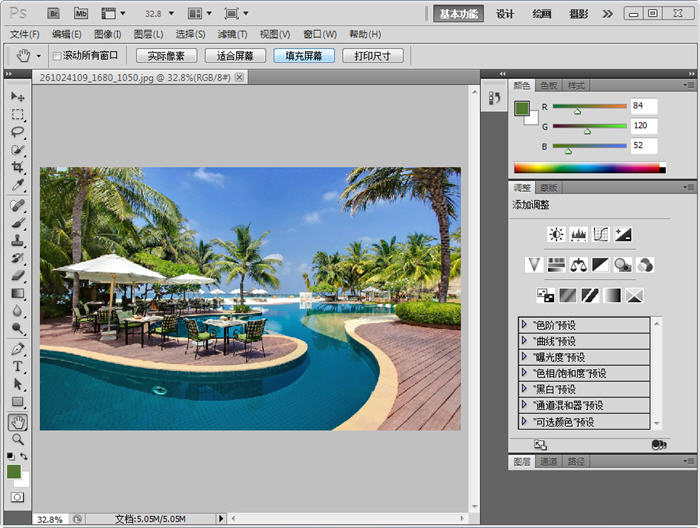Image resolution: width=700 pixels, height=528 pixels.
Task: Toggle Quick Mask mode
Action: (17, 497)
